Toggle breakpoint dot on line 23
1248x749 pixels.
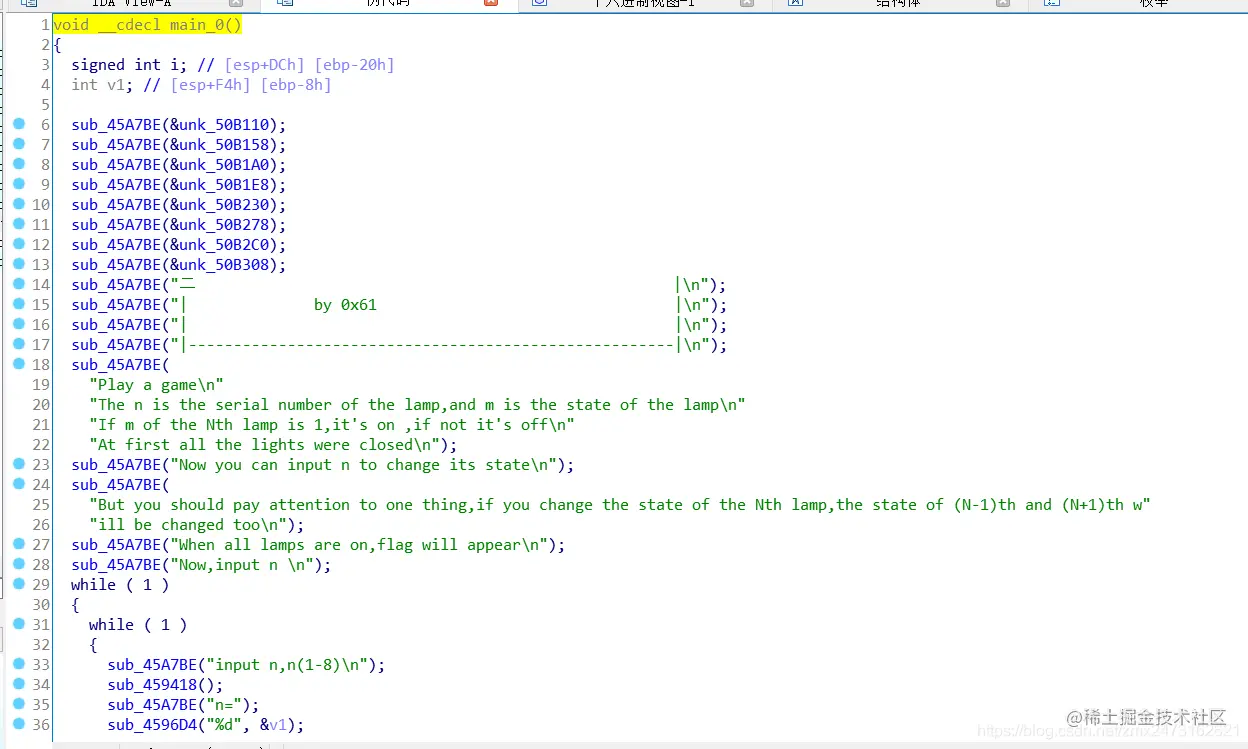(x=18, y=464)
